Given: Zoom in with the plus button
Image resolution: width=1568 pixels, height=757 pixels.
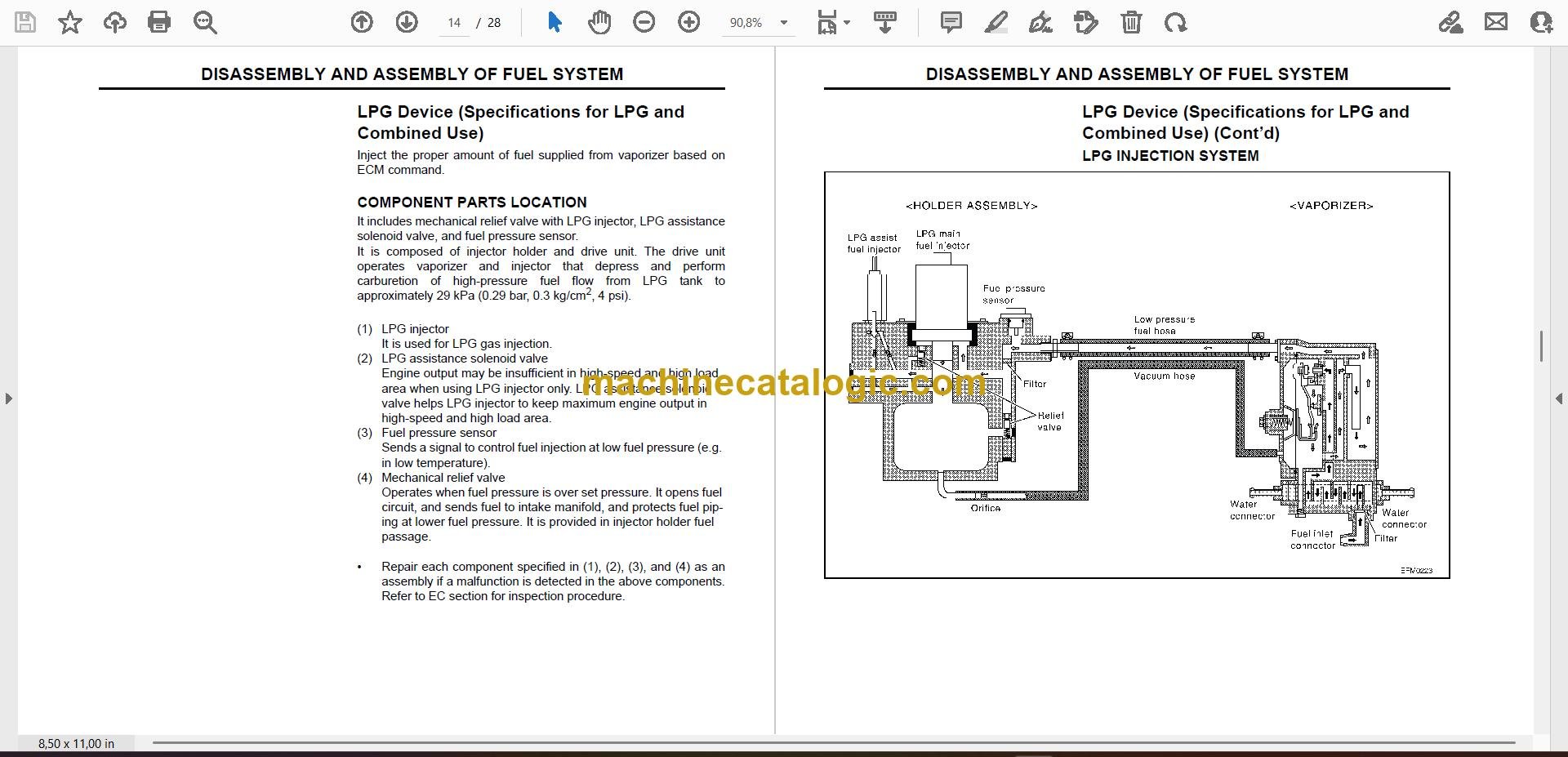Looking at the screenshot, I should pos(689,22).
